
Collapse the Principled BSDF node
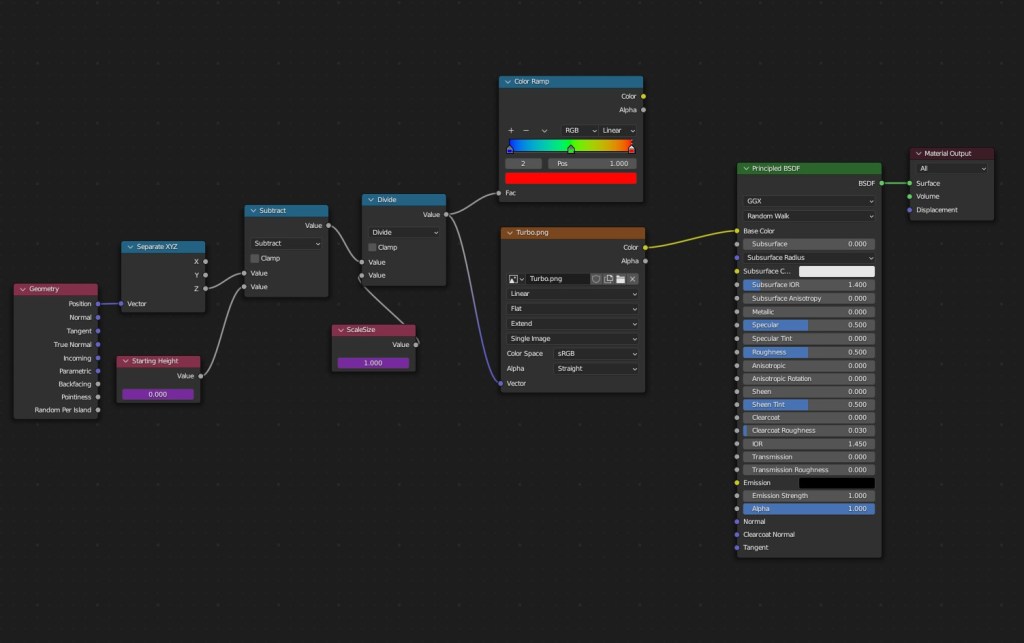(x=745, y=169)
